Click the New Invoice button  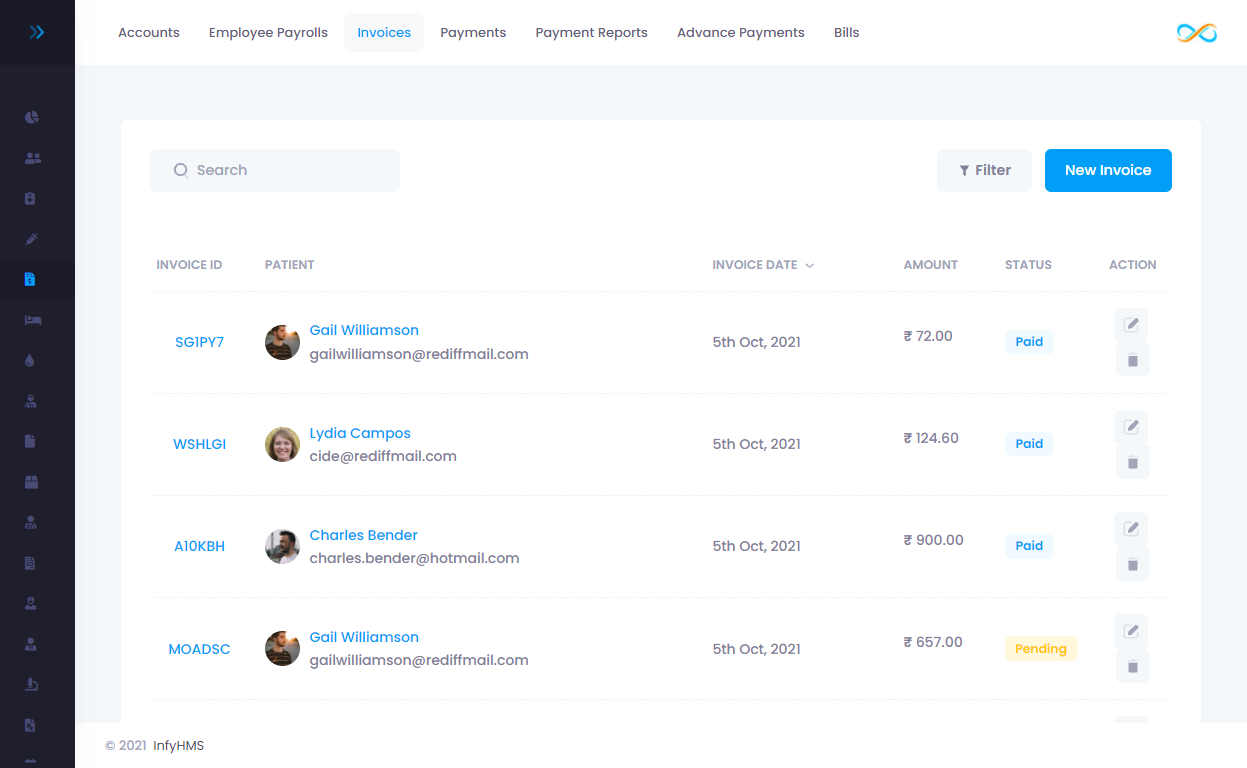pos(1108,170)
